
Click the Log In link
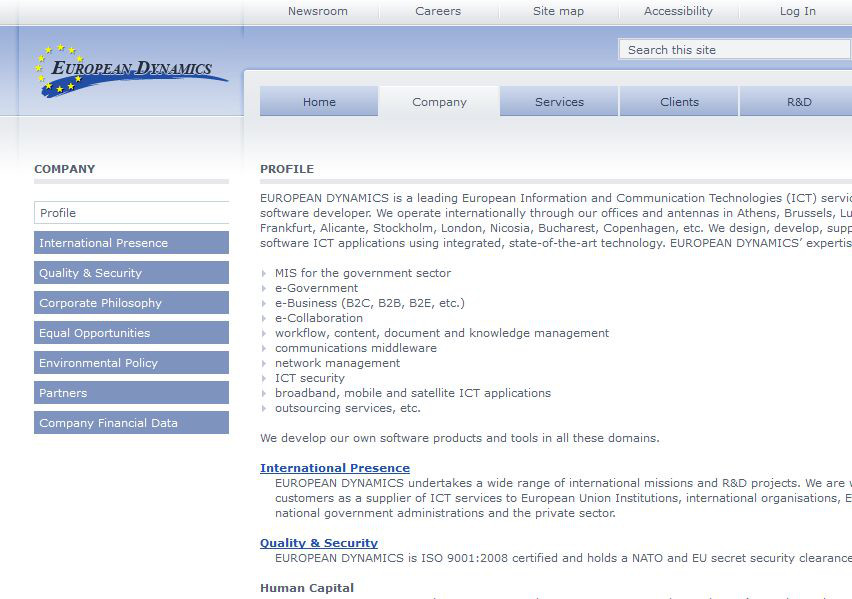tap(798, 11)
